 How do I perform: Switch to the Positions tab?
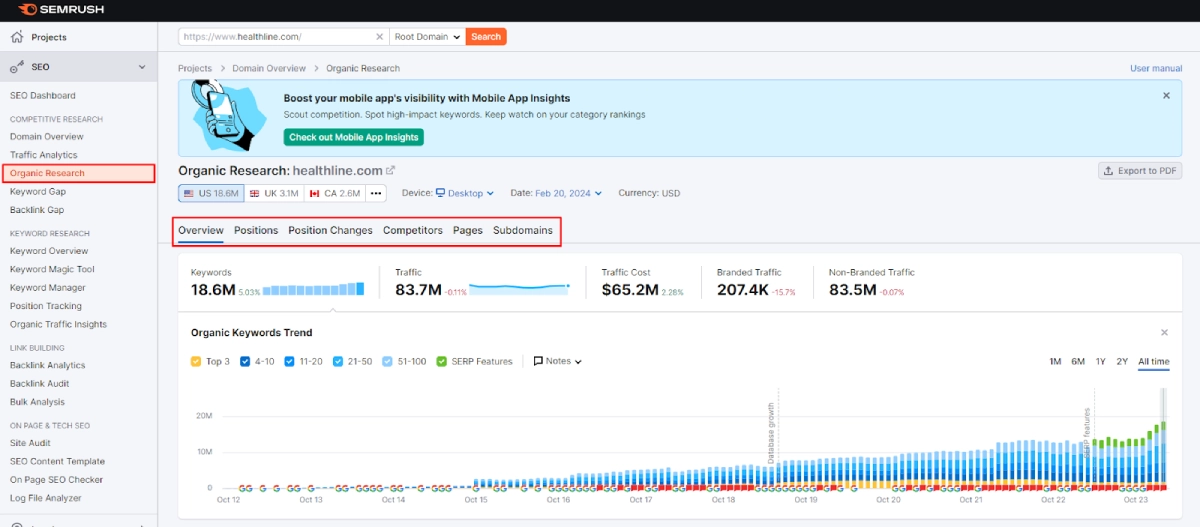pos(256,230)
